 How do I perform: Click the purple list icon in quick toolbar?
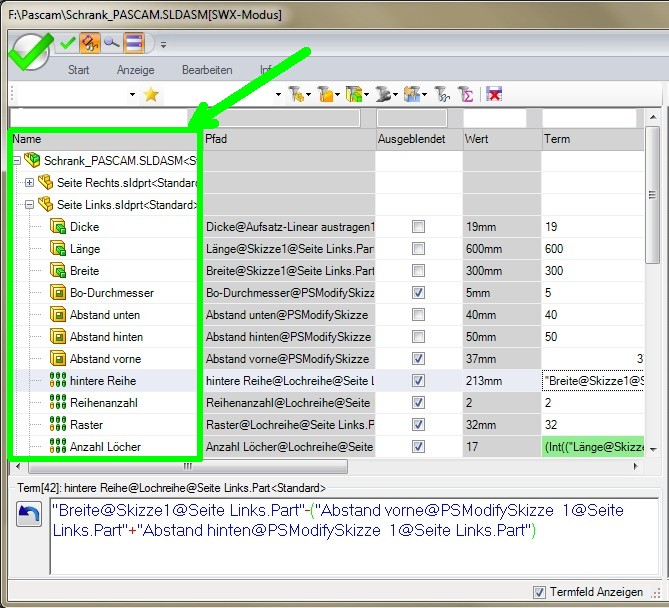(134, 42)
